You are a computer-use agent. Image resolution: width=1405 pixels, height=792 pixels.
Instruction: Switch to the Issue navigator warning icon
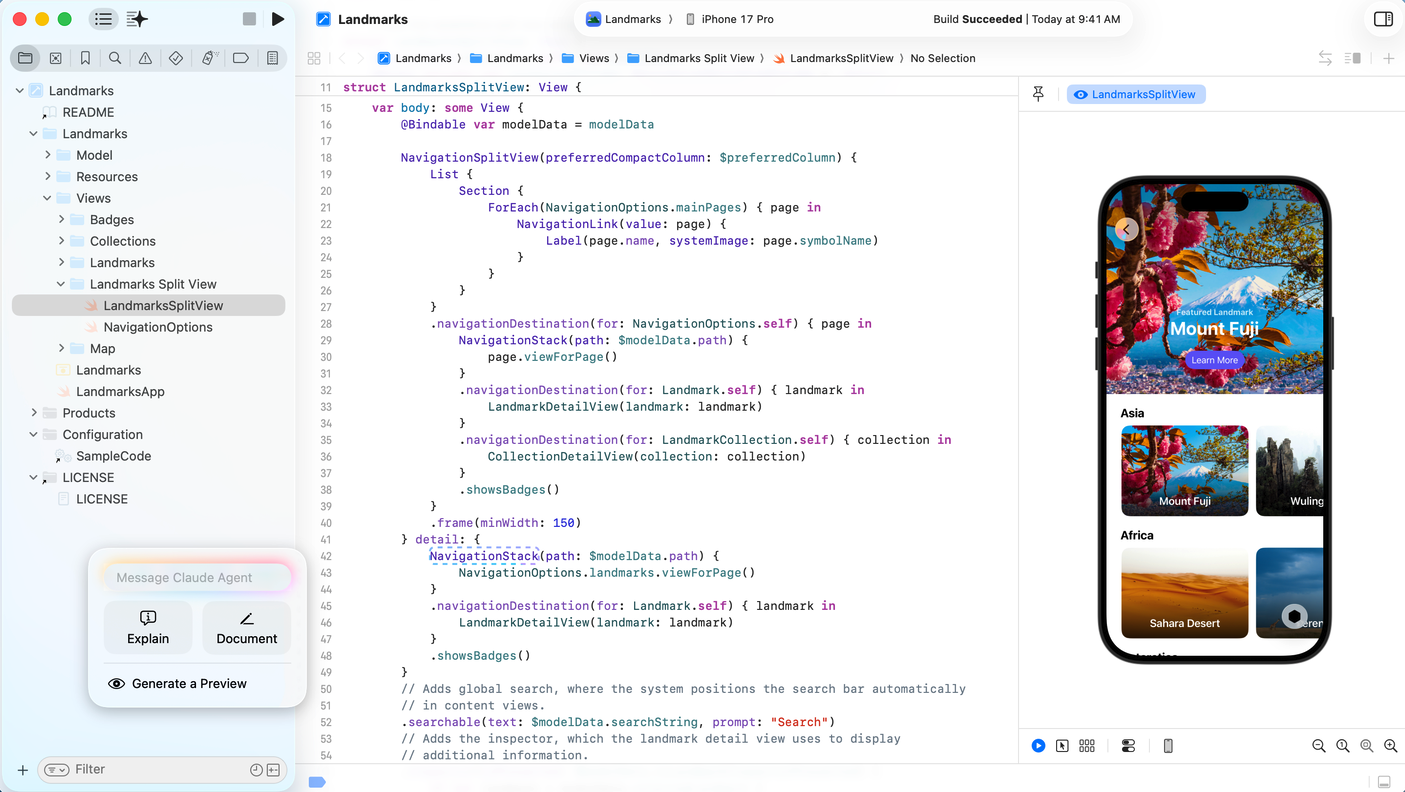pos(145,58)
